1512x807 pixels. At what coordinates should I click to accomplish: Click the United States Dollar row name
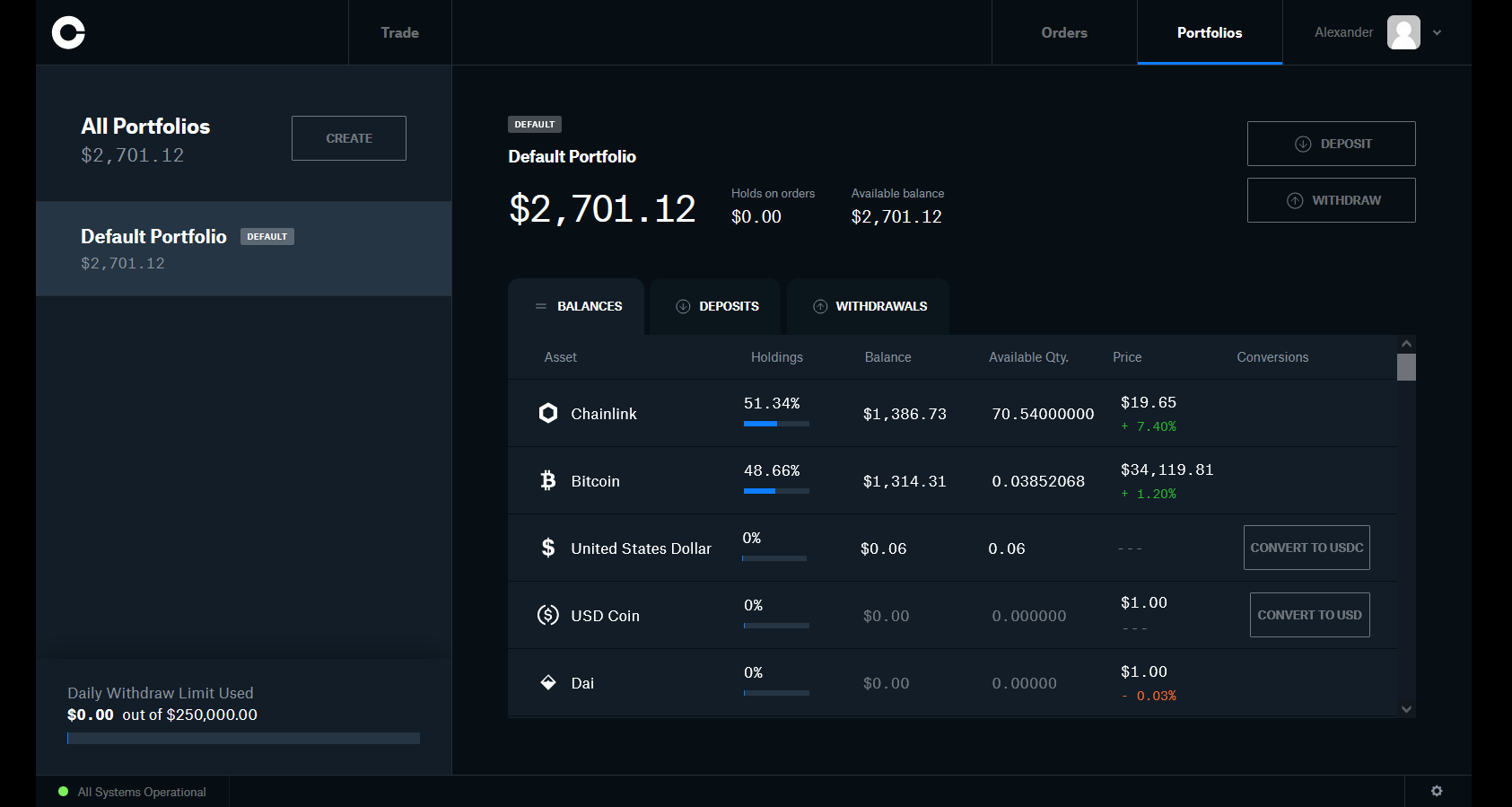[642, 548]
